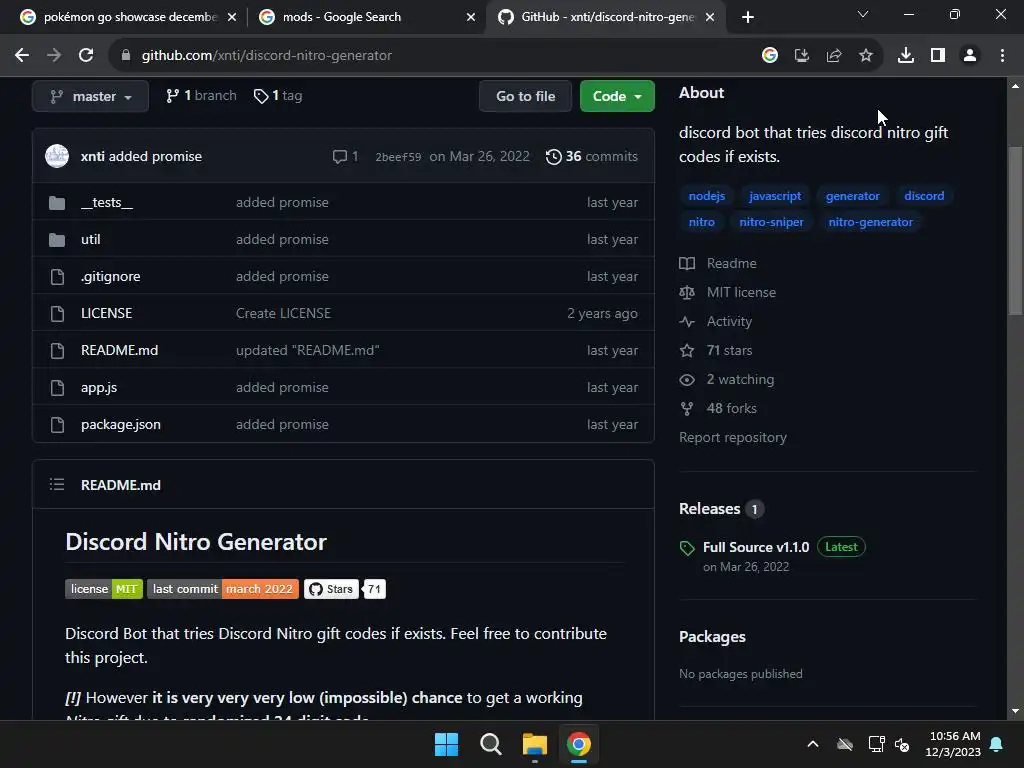Open the Google account icon in address bar
The width and height of the screenshot is (1024, 768).
click(770, 56)
